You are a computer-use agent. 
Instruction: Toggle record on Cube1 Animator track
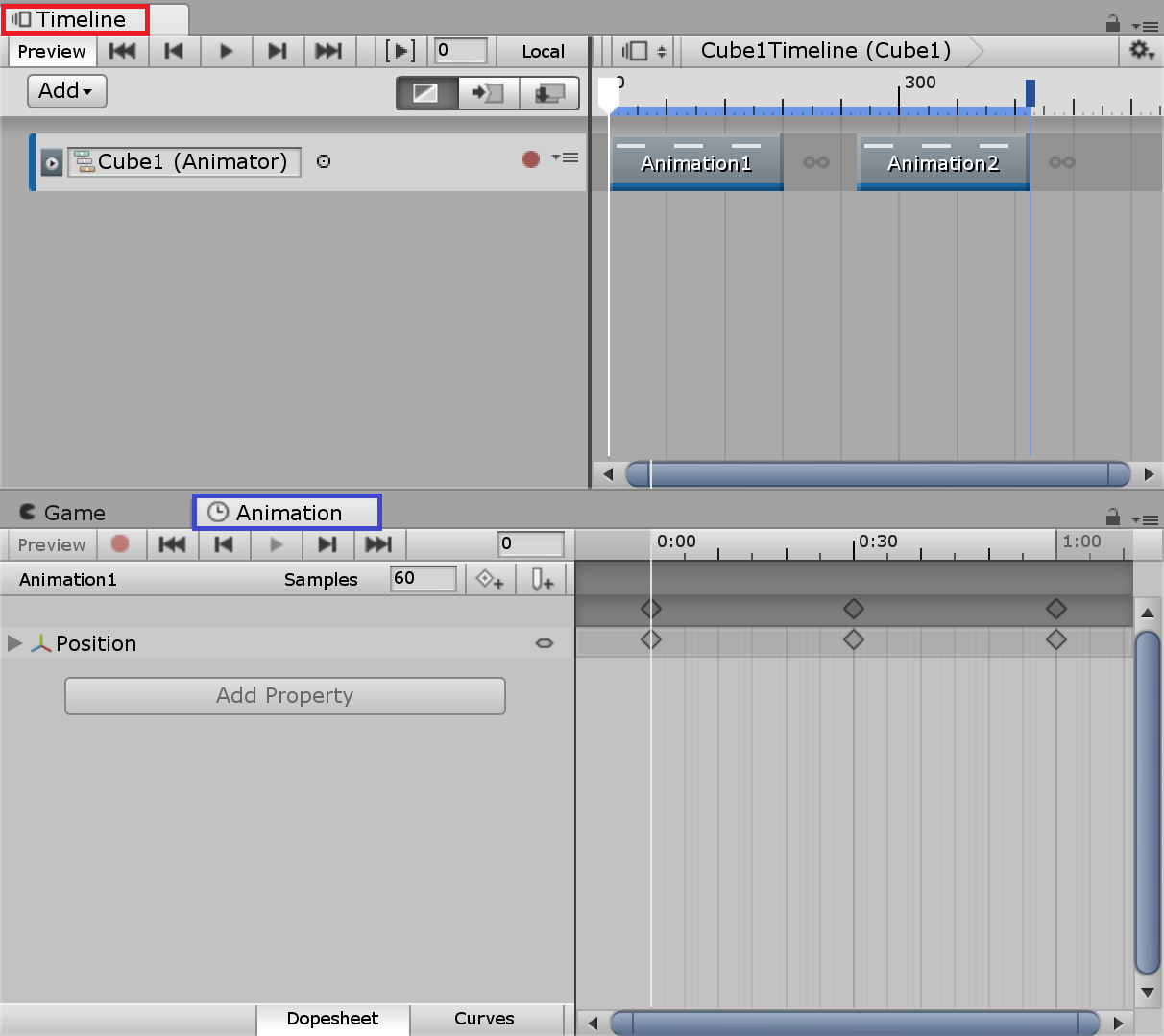point(530,159)
